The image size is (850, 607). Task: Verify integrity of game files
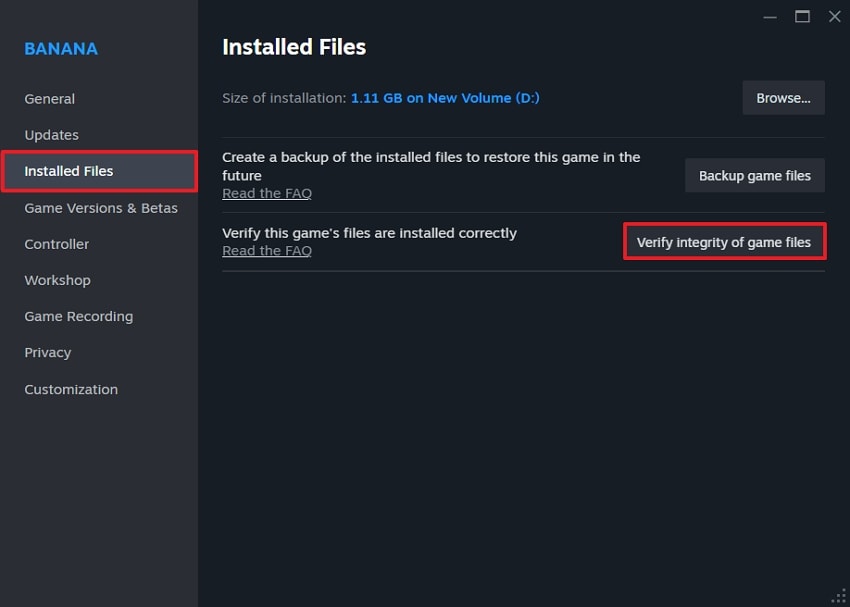(724, 241)
